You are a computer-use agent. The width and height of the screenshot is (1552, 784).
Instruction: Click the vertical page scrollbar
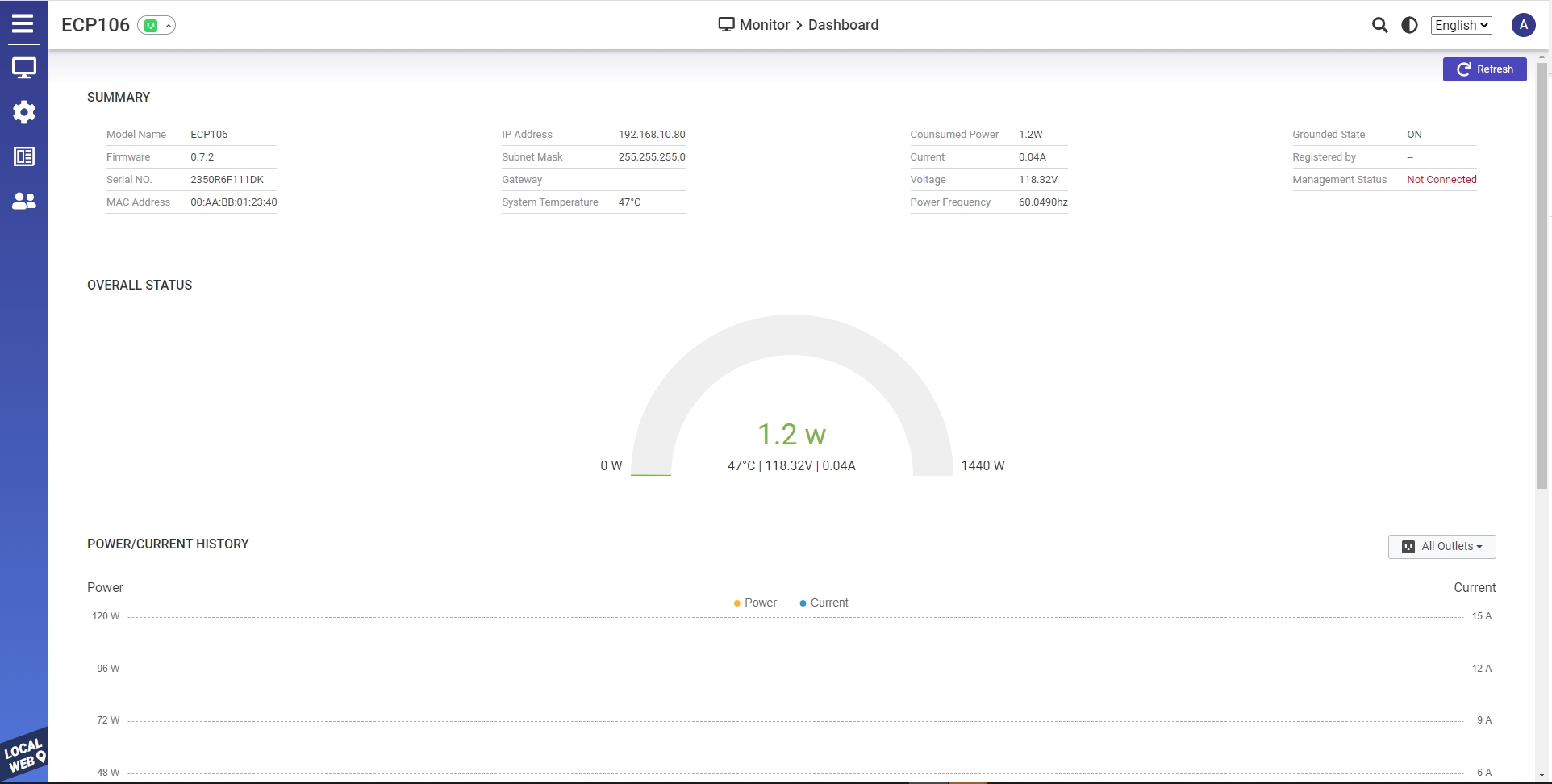point(1542,274)
